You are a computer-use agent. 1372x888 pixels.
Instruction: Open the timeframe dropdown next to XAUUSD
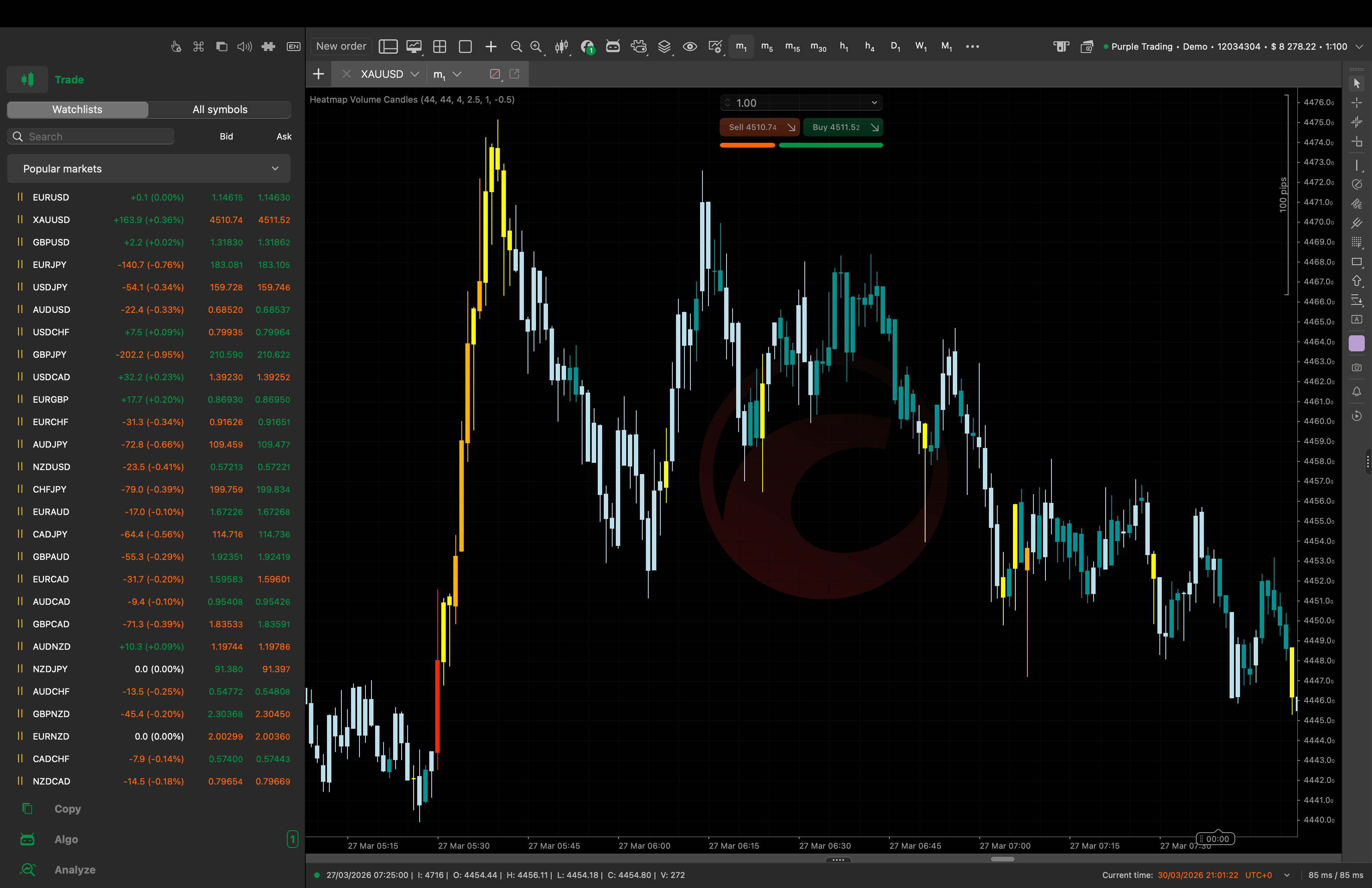457,74
